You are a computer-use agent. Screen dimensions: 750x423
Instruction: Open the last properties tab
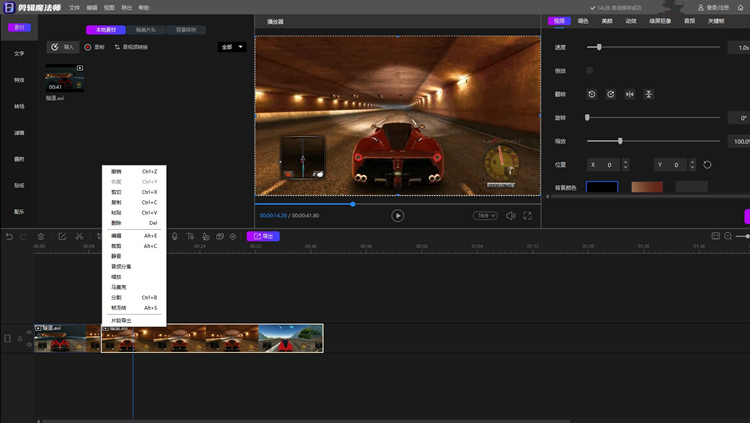coord(716,21)
